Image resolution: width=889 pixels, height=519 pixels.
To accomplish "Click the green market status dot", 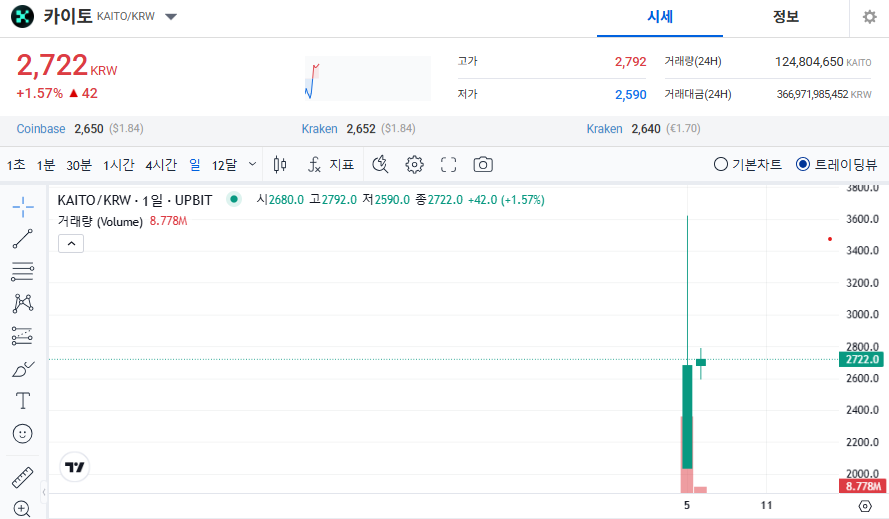I will (x=234, y=199).
